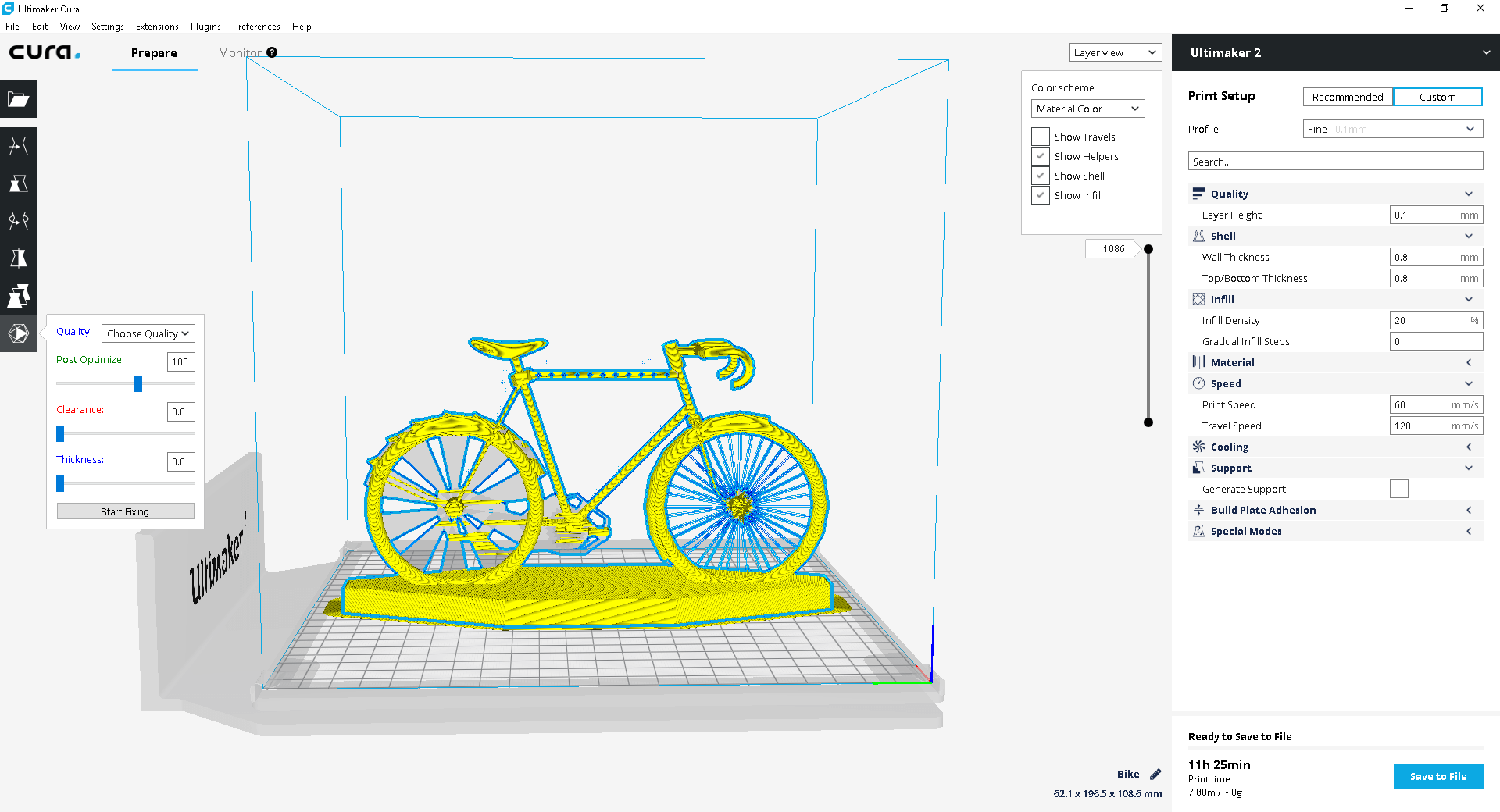Select the Scale tool
Image resolution: width=1500 pixels, height=812 pixels.
[x=18, y=183]
